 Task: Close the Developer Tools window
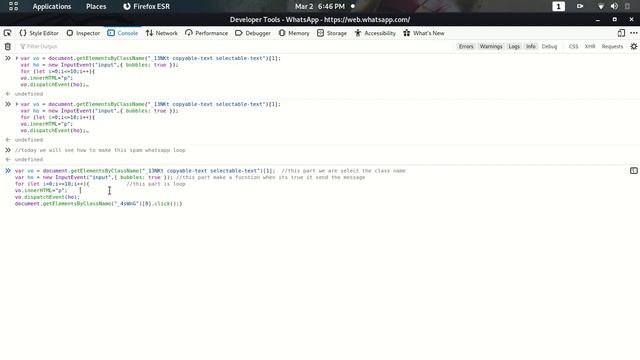pyautogui.click(x=631, y=20)
